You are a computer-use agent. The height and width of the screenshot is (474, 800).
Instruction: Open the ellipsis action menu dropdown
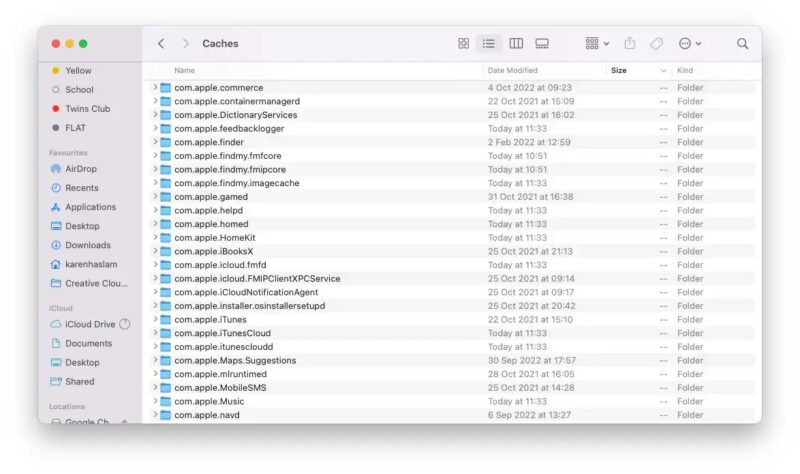click(x=689, y=44)
